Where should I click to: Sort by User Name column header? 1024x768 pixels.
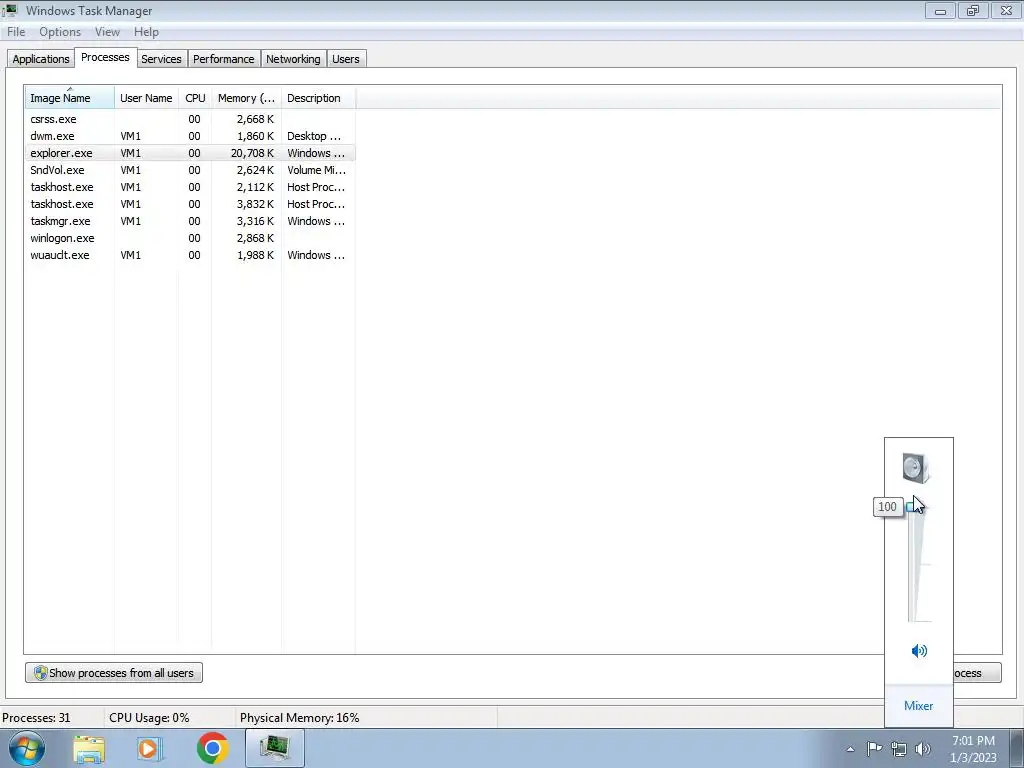pyautogui.click(x=146, y=98)
